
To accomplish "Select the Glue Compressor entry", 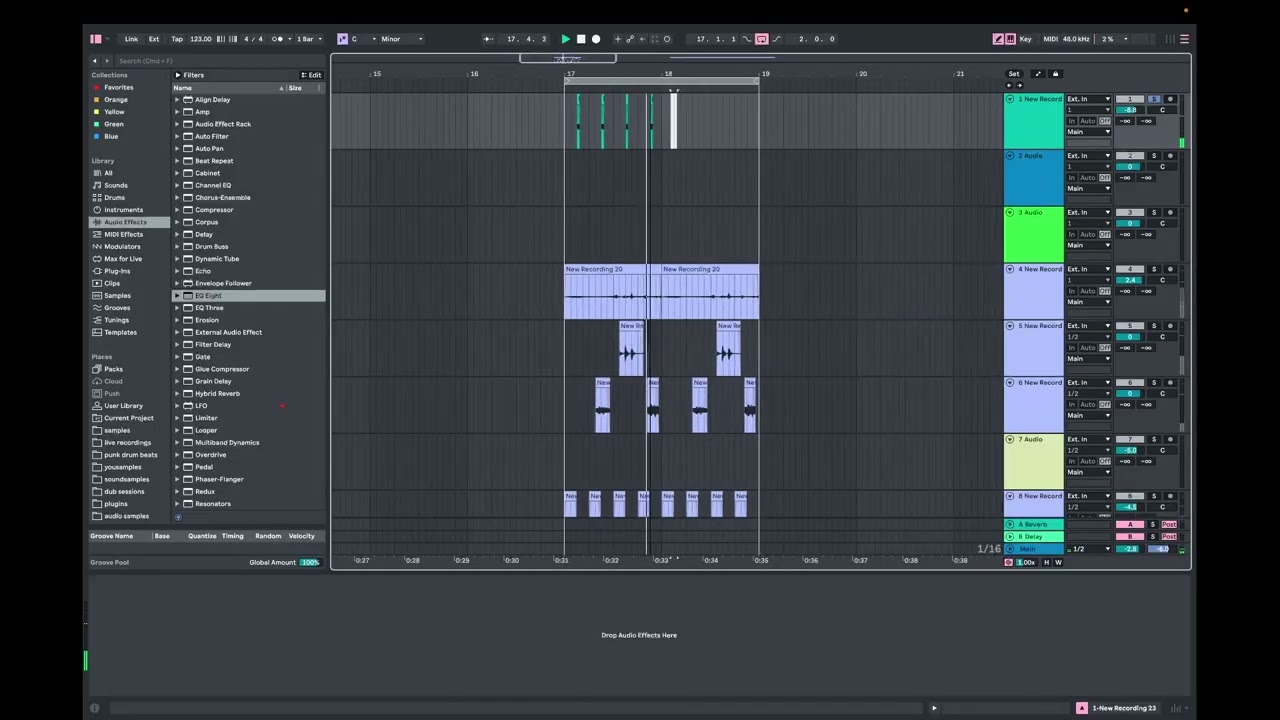I will click(x=222, y=369).
